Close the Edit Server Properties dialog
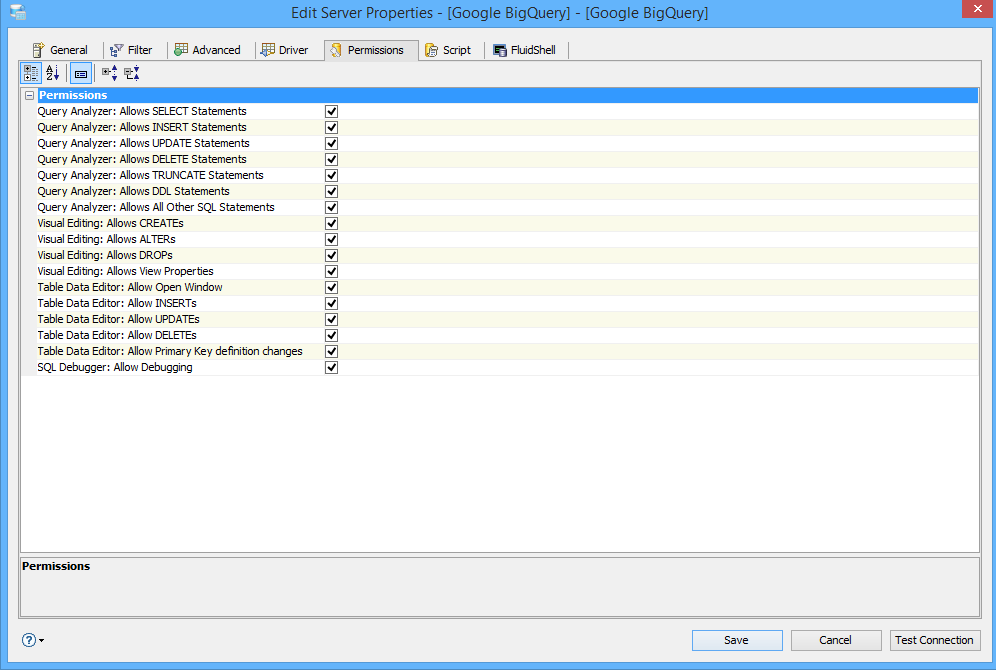Screen dimensions: 996x670 pyautogui.click(x=977, y=9)
